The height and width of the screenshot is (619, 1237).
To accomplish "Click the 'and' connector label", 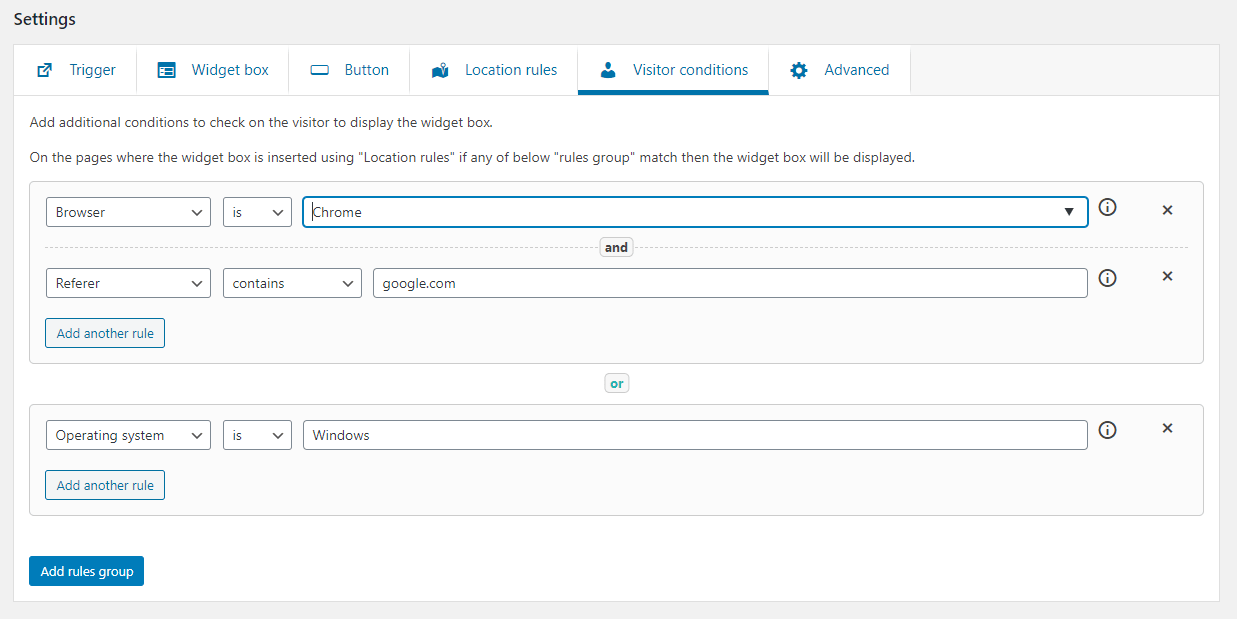I will pyautogui.click(x=616, y=247).
